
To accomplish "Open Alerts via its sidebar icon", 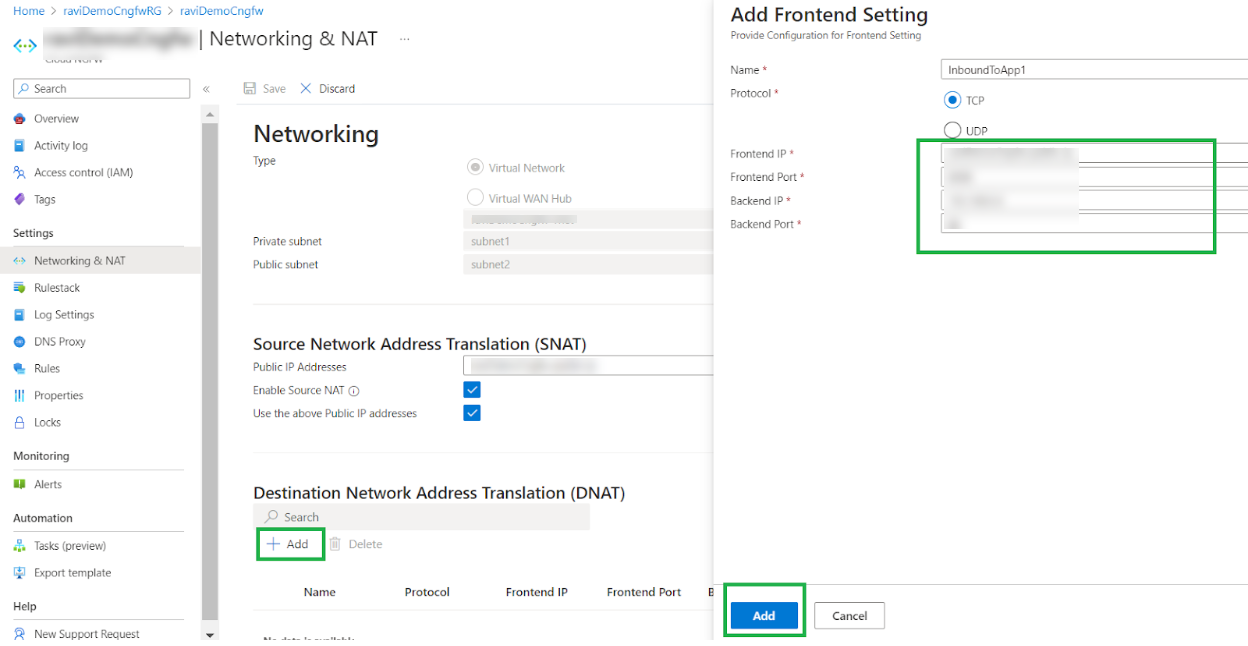I will (19, 485).
